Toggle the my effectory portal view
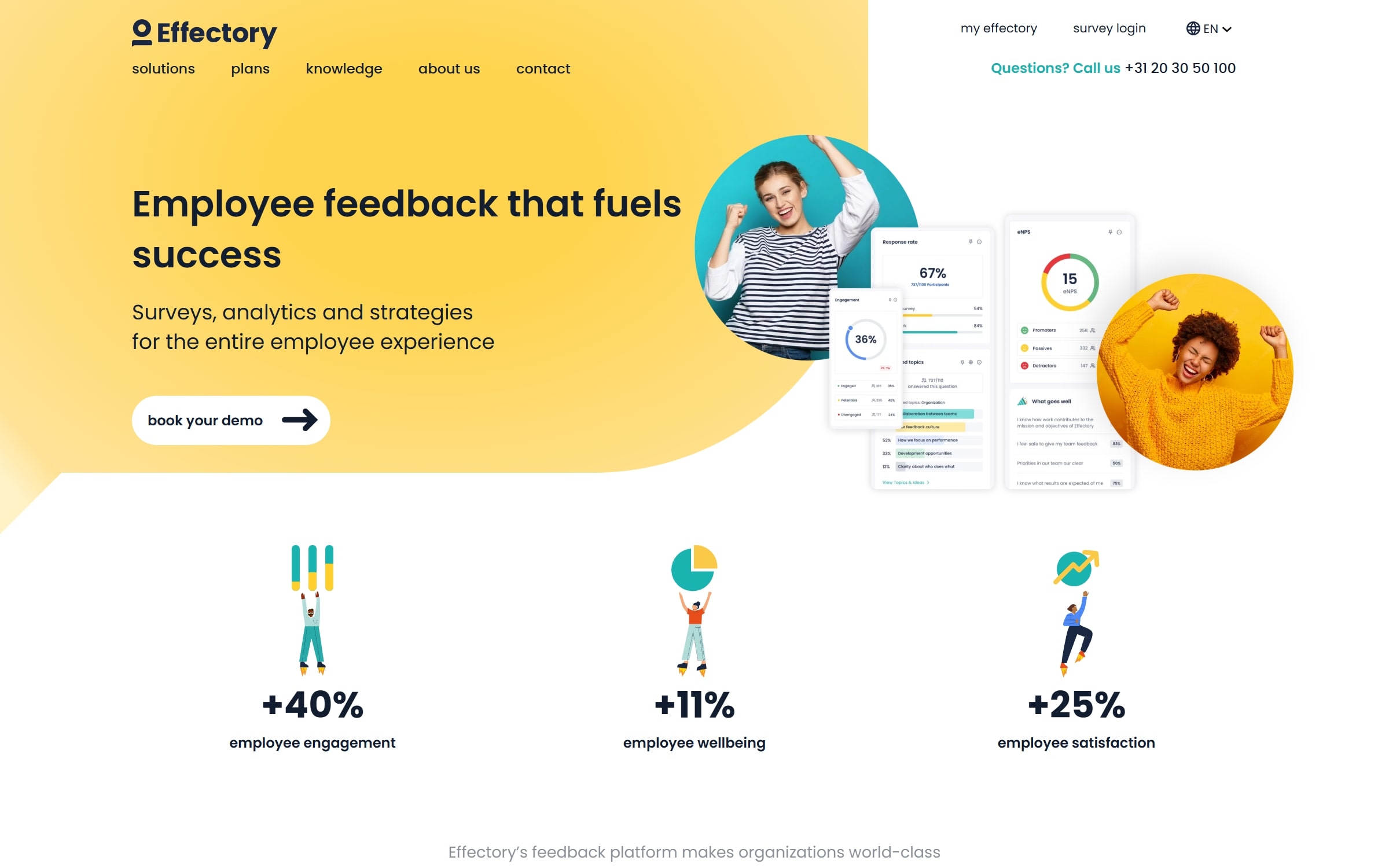This screenshot has height=868, width=1389. 997,28
